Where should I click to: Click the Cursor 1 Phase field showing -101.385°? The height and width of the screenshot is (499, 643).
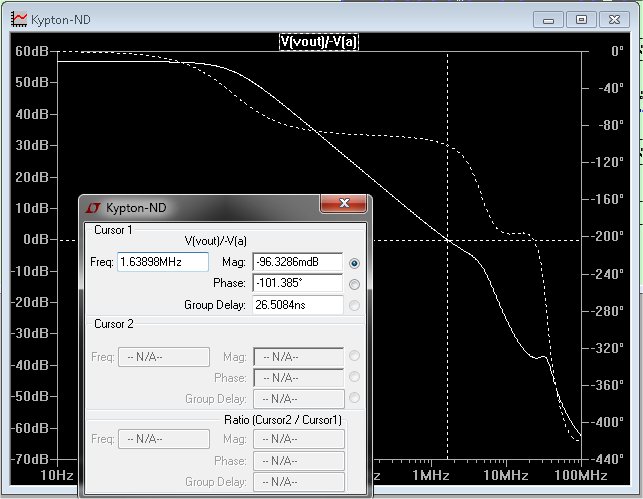point(298,283)
